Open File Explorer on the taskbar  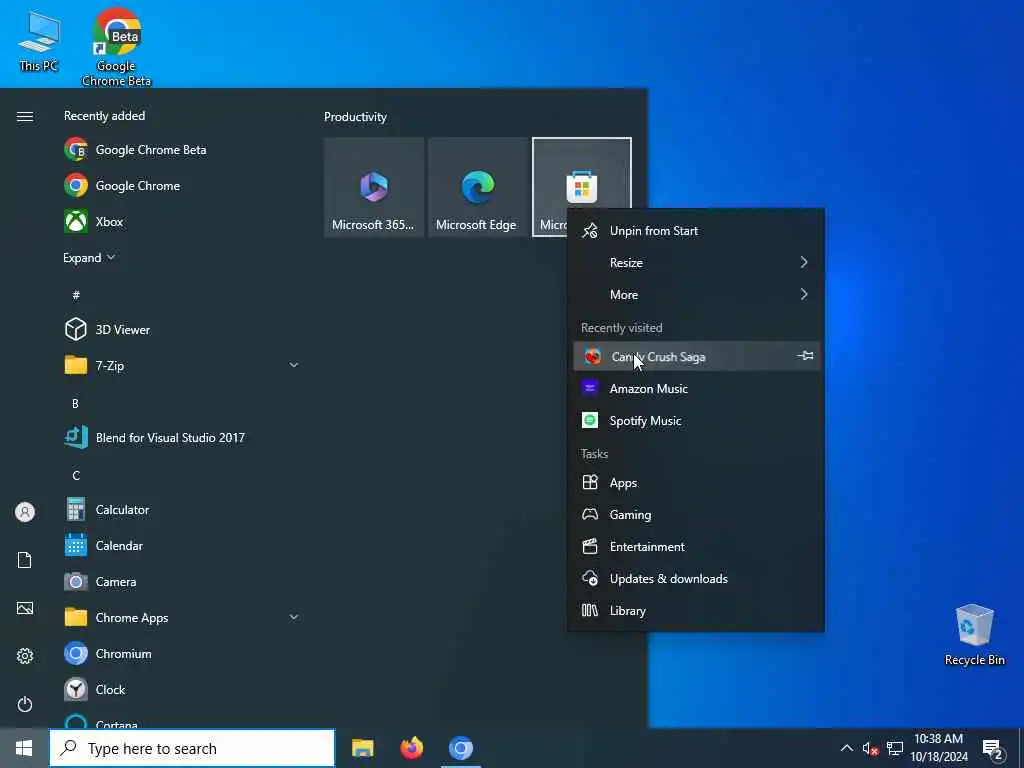[362, 748]
